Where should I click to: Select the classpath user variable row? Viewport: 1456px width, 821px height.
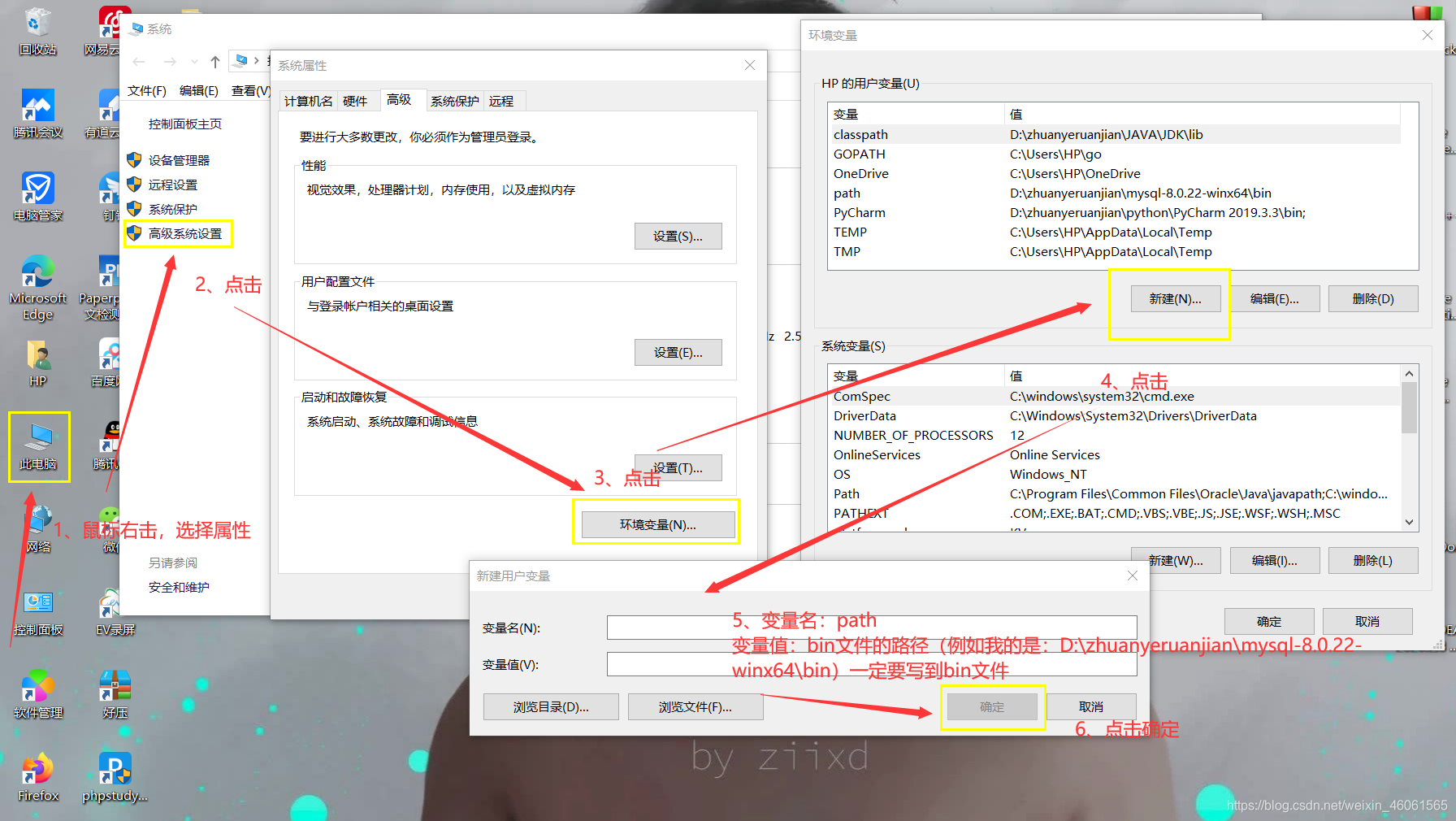coord(1115,134)
